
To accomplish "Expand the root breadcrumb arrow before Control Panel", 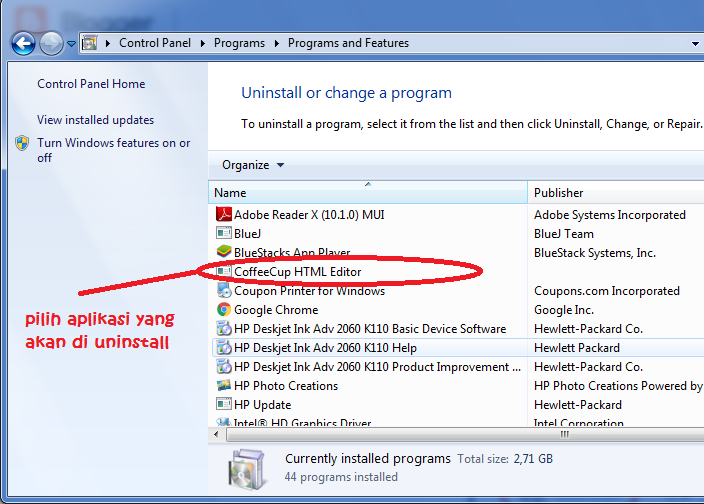I will pos(108,43).
